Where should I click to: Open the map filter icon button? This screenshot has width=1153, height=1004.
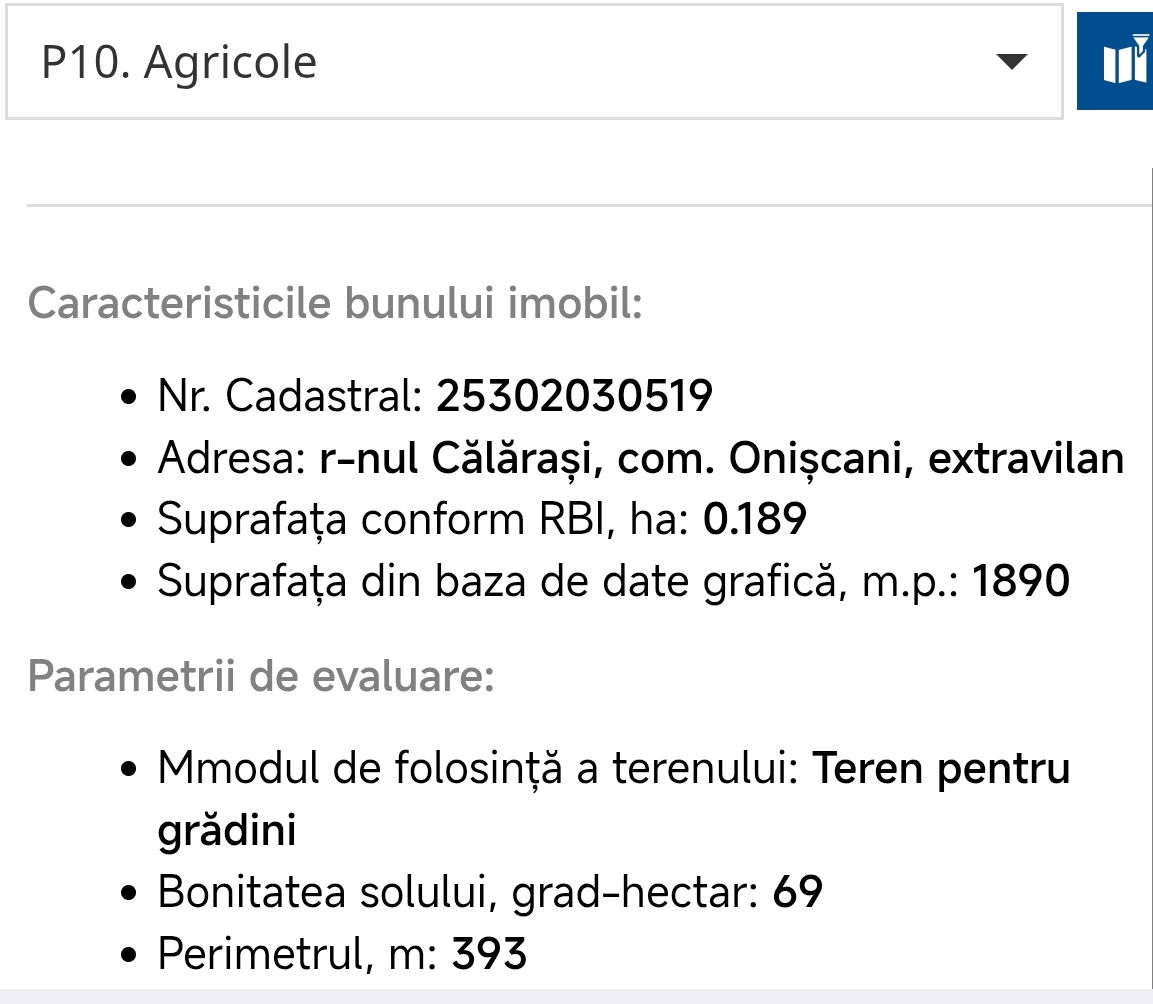(x=1115, y=61)
